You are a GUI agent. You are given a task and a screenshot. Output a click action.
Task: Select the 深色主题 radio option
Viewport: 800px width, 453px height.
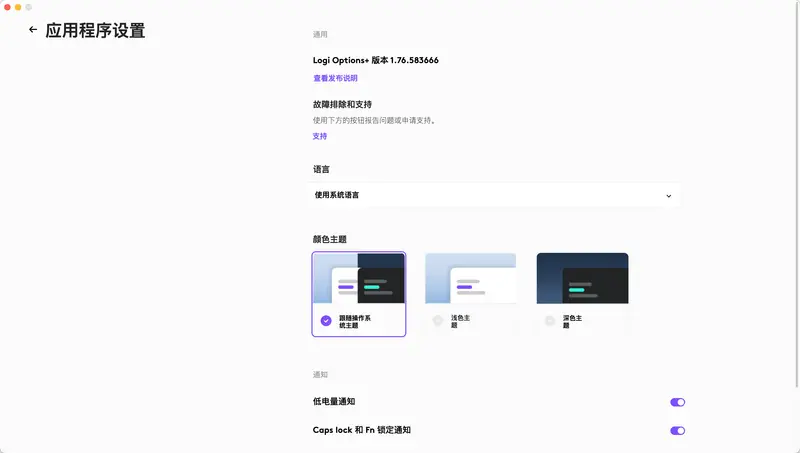coord(549,321)
